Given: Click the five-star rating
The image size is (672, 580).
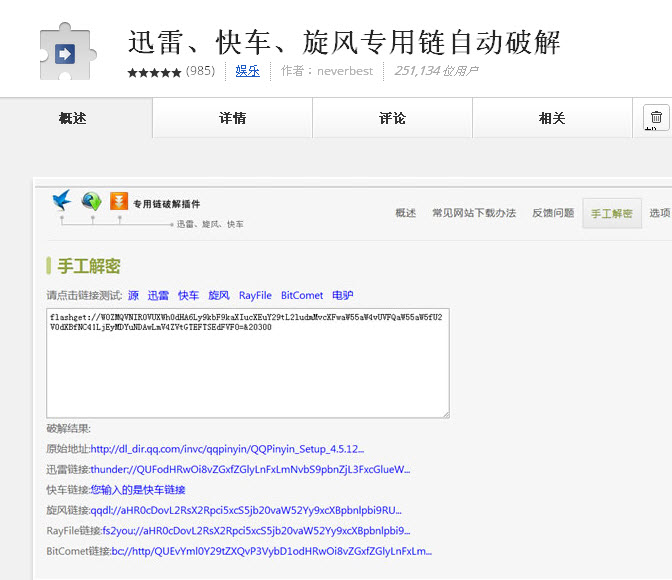Looking at the screenshot, I should click(x=154, y=72).
